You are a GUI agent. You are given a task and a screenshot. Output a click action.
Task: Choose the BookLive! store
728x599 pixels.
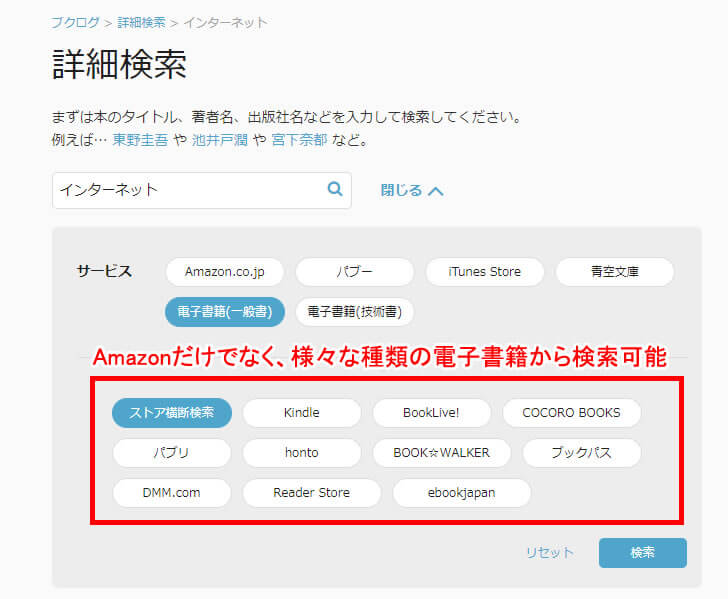tap(431, 413)
